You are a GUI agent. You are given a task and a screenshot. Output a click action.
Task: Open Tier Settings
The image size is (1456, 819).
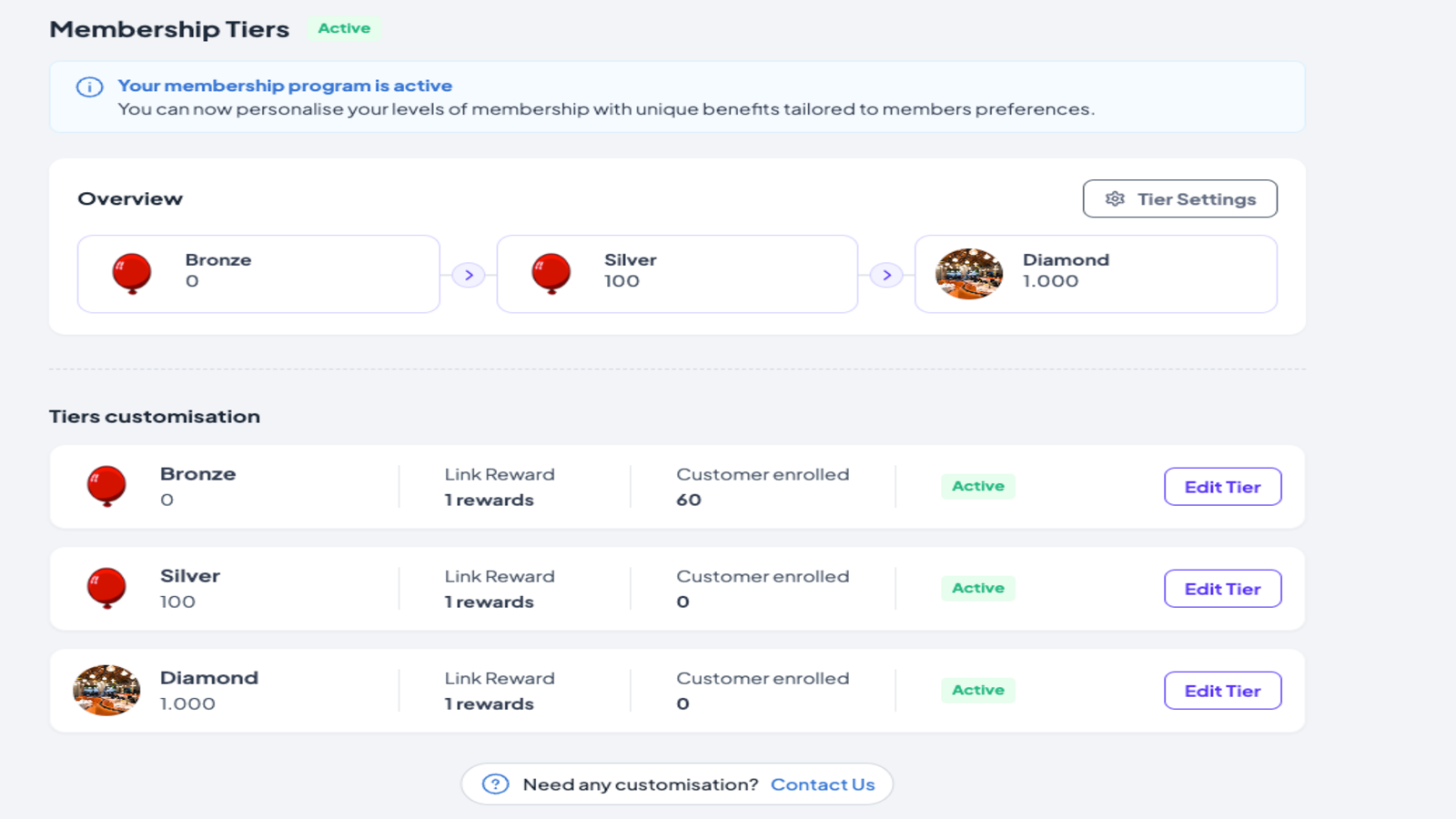coord(1179,198)
